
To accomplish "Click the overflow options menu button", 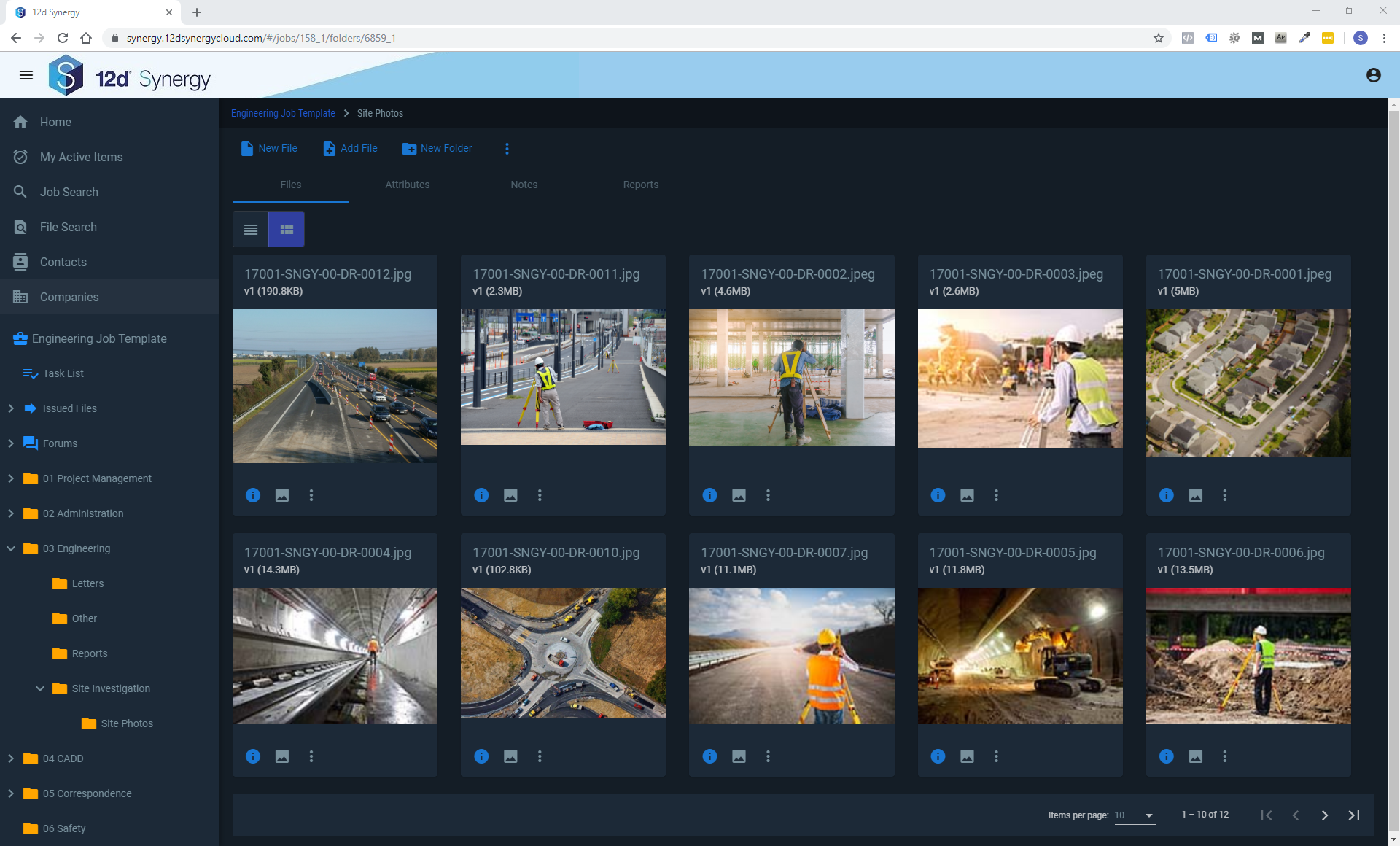I will [506, 148].
